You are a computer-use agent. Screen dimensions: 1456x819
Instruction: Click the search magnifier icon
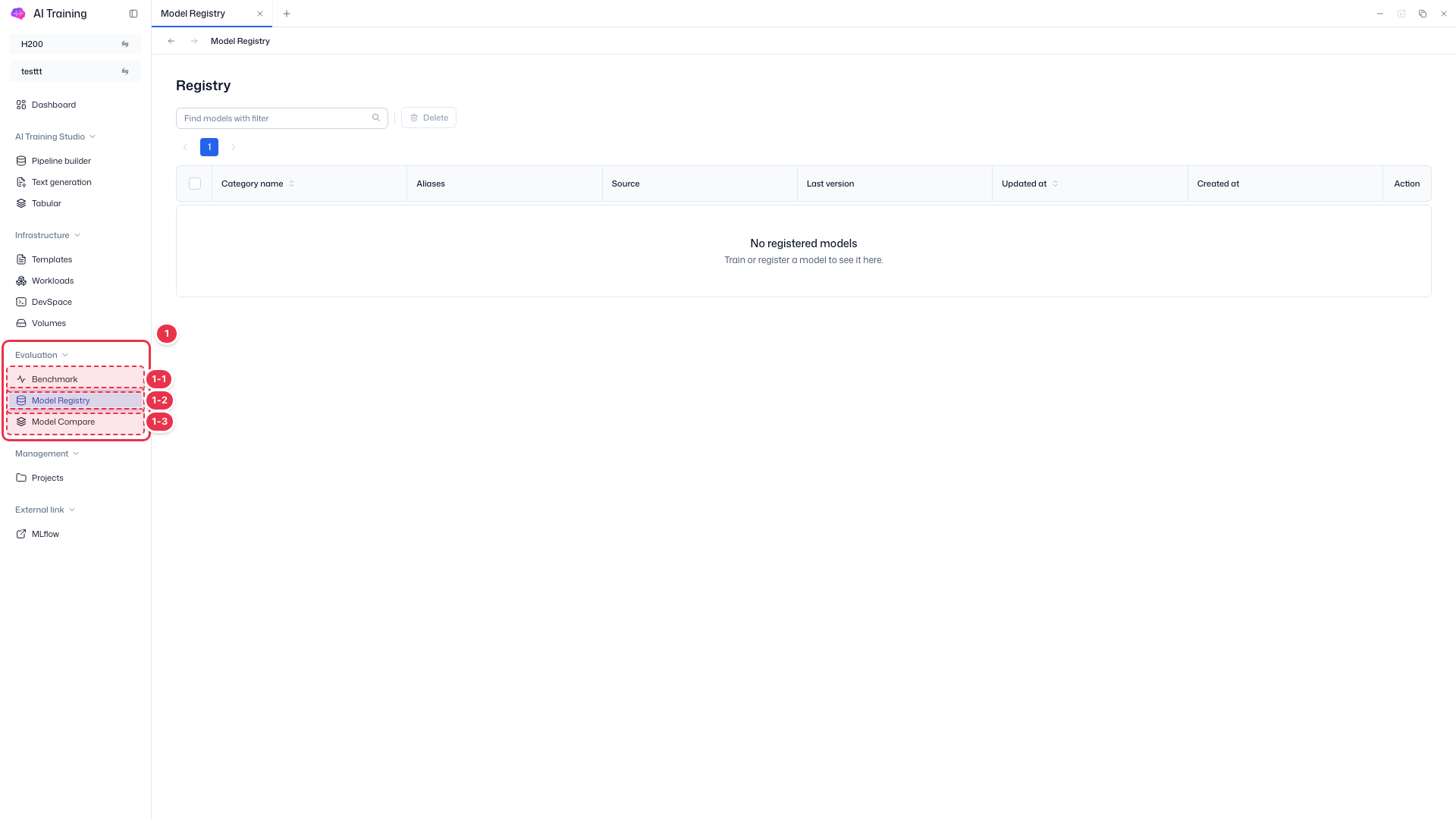pyautogui.click(x=376, y=118)
